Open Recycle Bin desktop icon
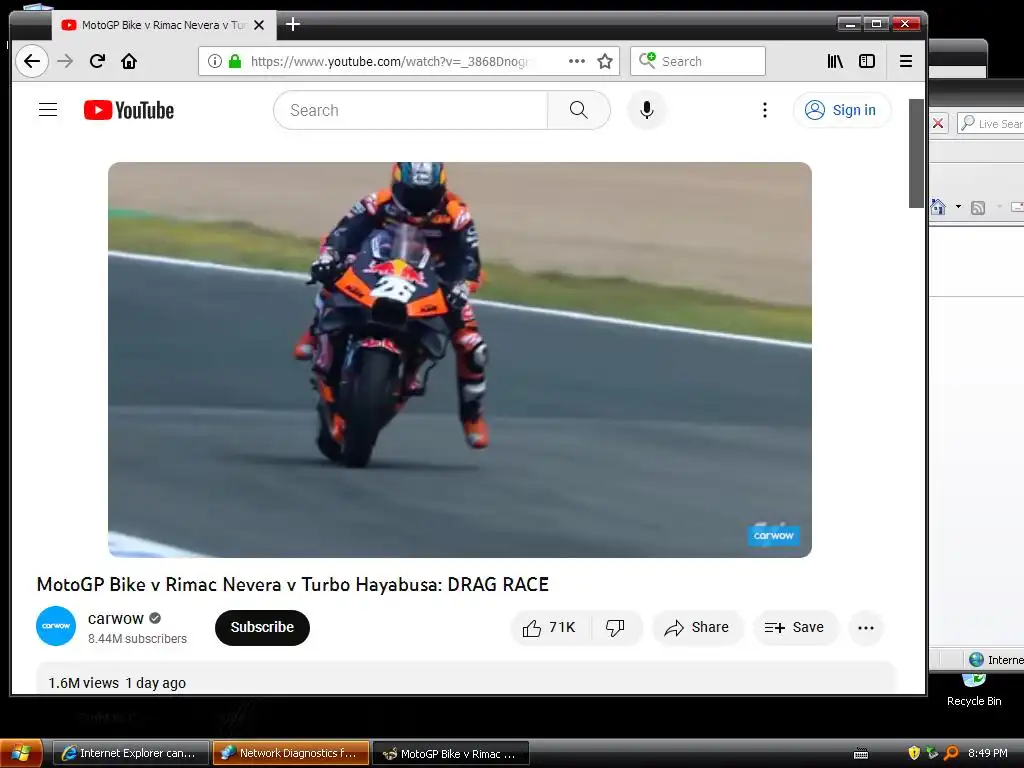 pos(974,690)
